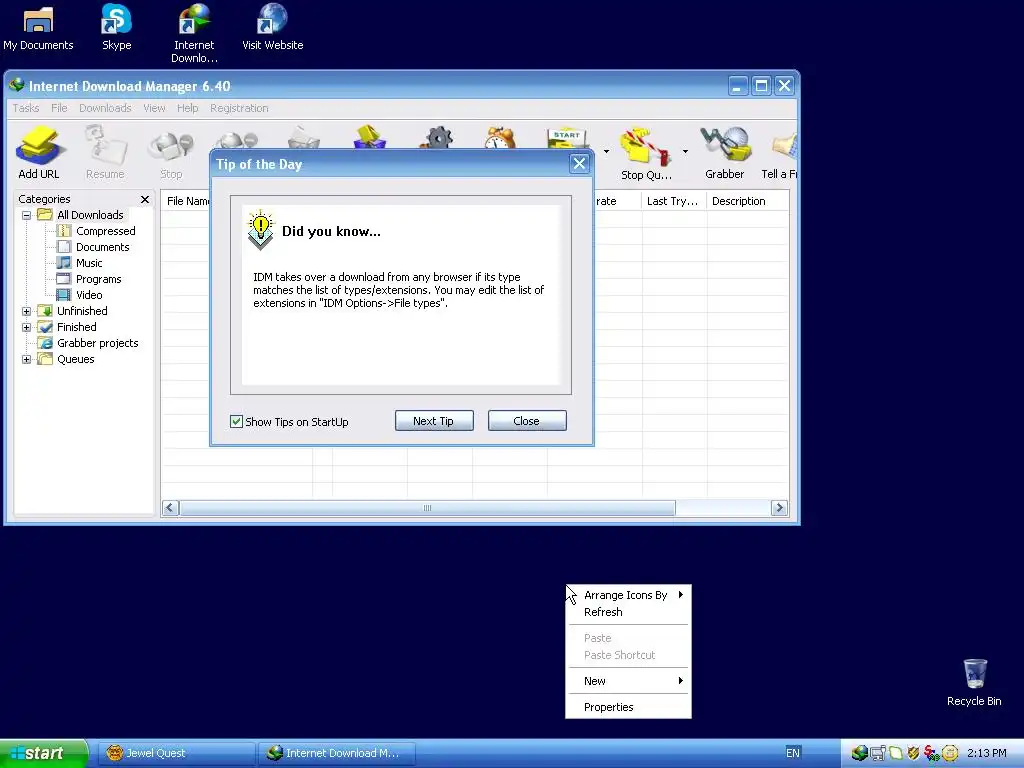Viewport: 1024px width, 768px height.
Task: Expand the Finished tree node
Action: pyautogui.click(x=27, y=327)
